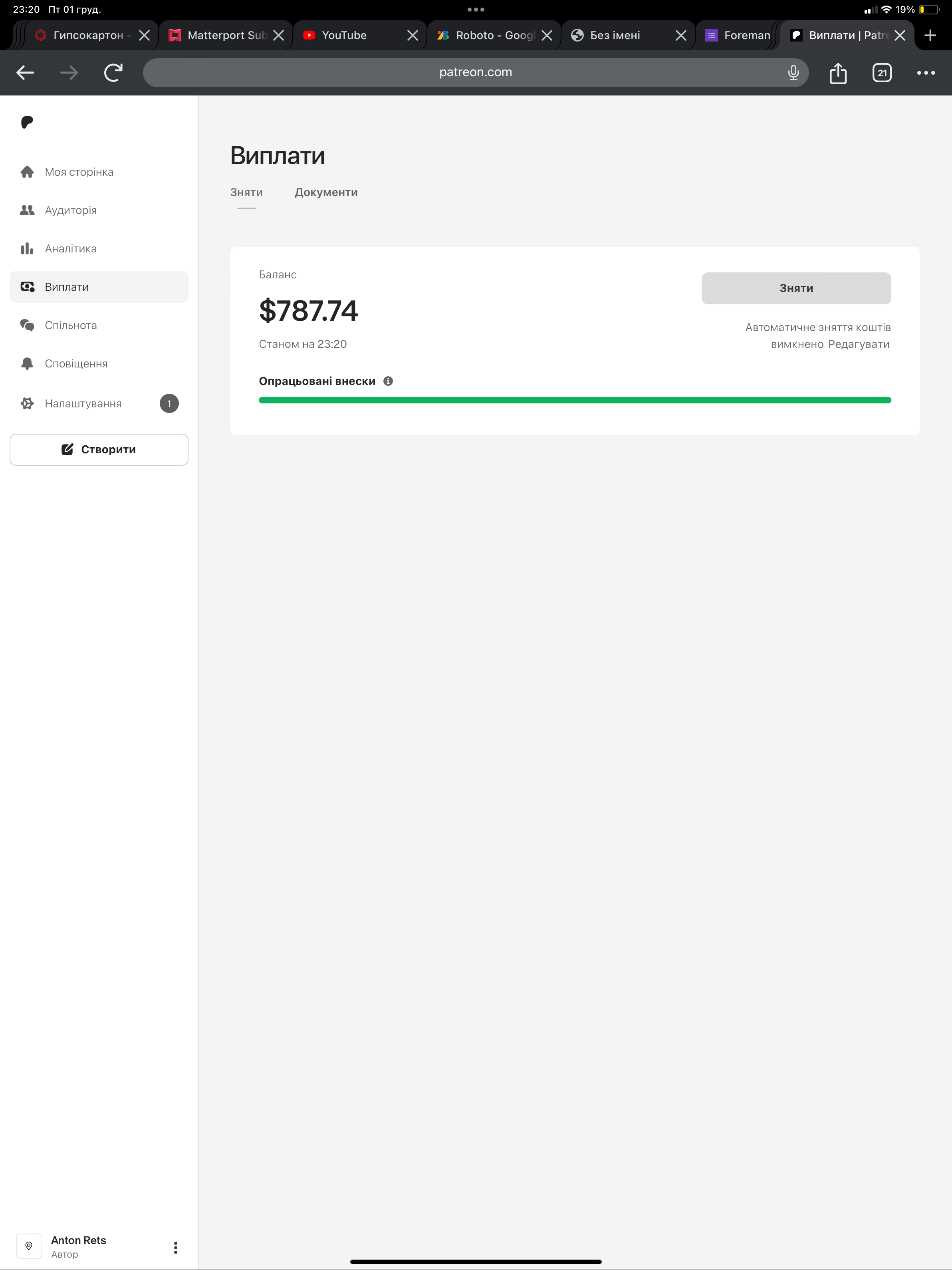Close the YouTube browser tab
The image size is (952, 1270).
point(412,36)
